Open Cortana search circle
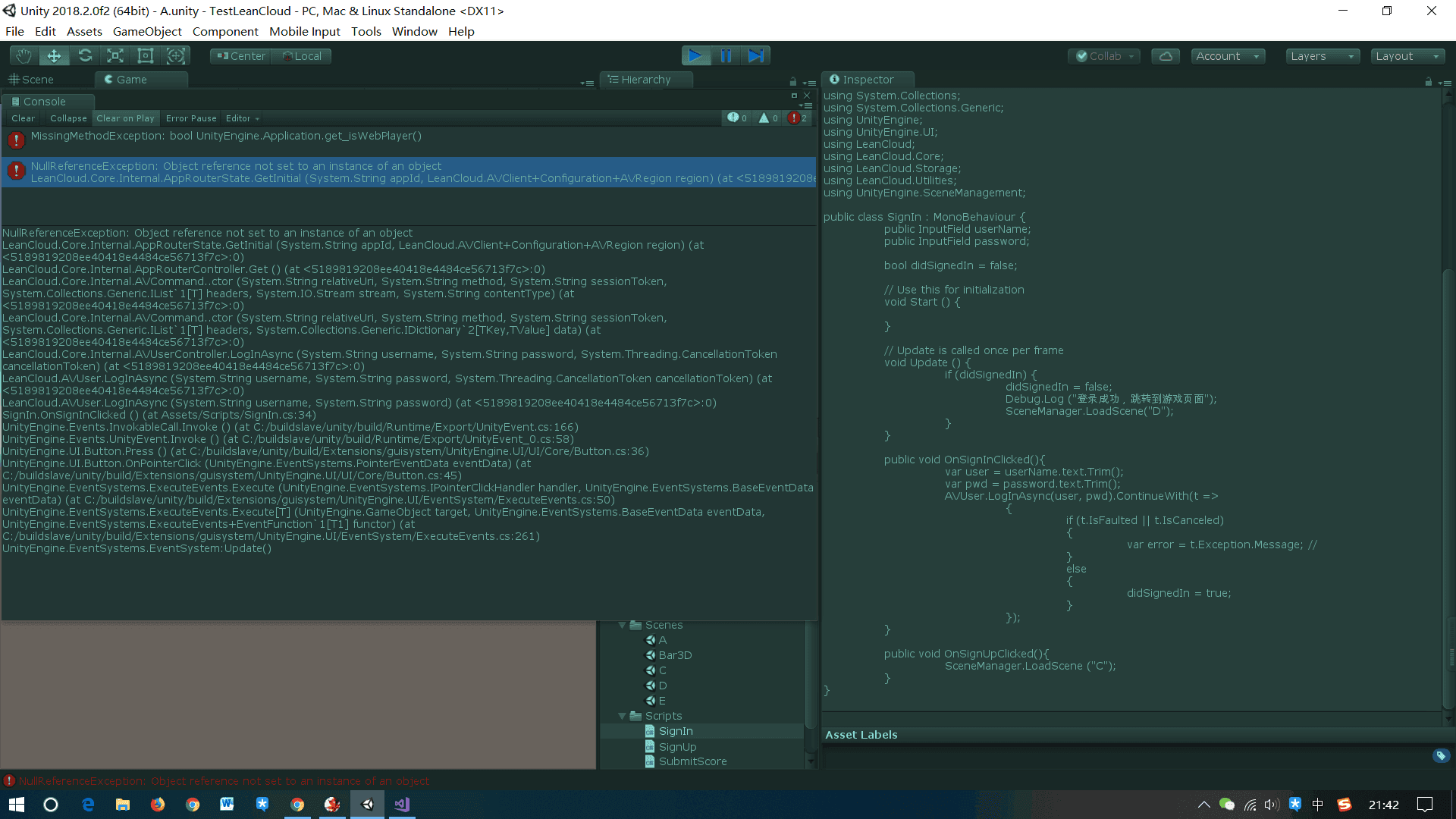Image resolution: width=1456 pixels, height=819 pixels. (51, 805)
